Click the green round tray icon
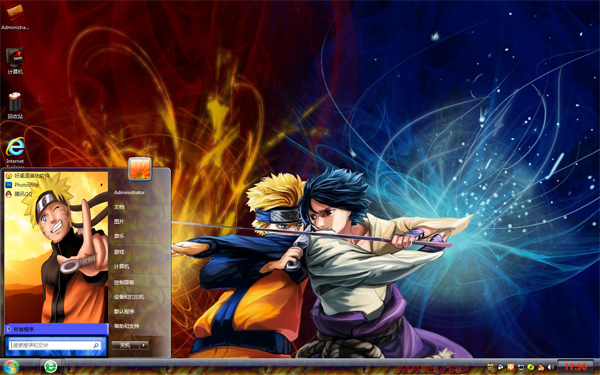The image size is (600, 375). 530,367
